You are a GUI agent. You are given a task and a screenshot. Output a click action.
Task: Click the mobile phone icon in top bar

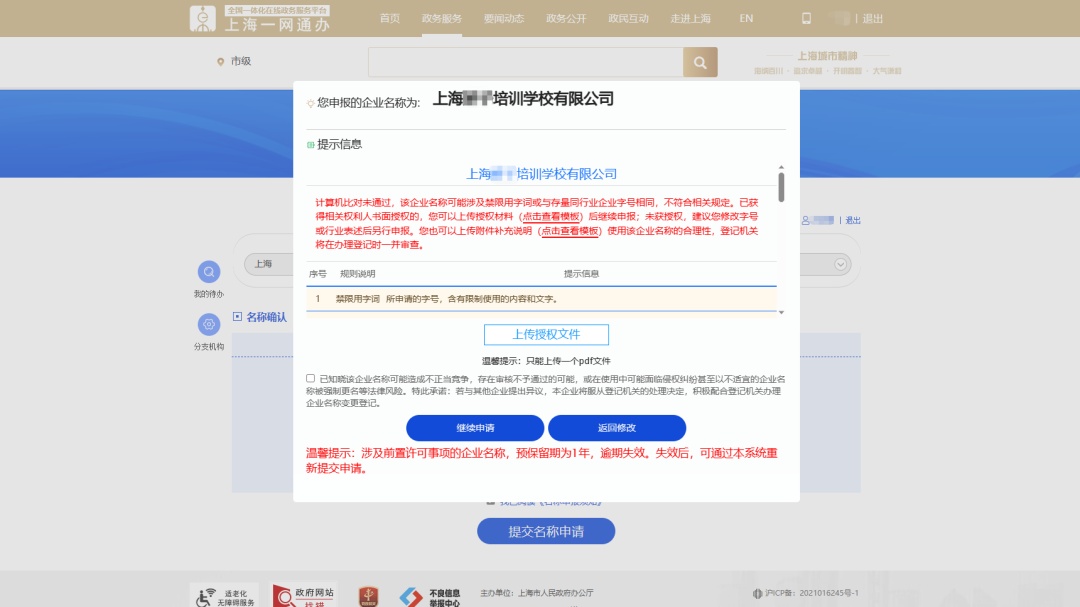(x=806, y=18)
